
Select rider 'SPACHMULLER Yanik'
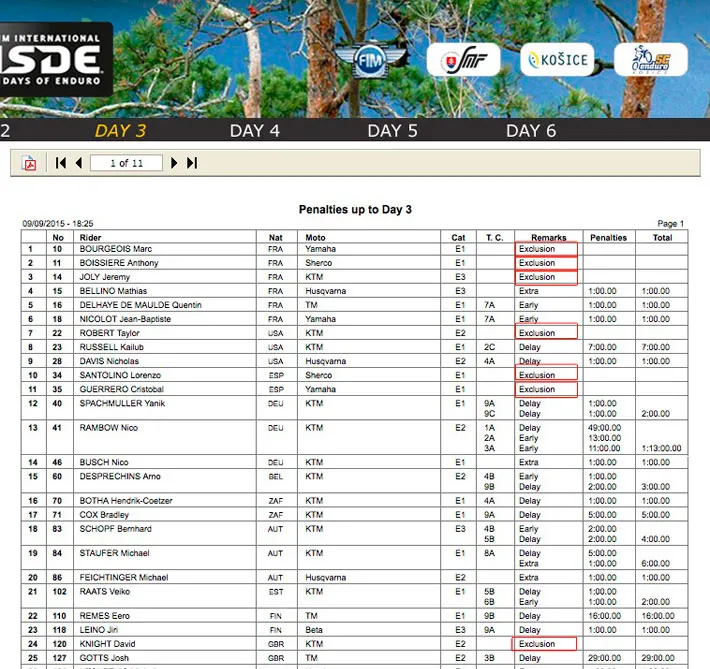click(x=122, y=403)
